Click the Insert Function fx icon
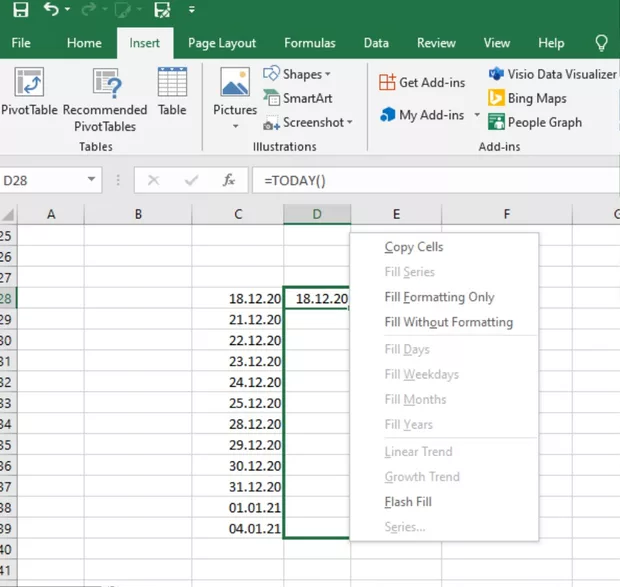This screenshot has width=620, height=587. coord(229,180)
